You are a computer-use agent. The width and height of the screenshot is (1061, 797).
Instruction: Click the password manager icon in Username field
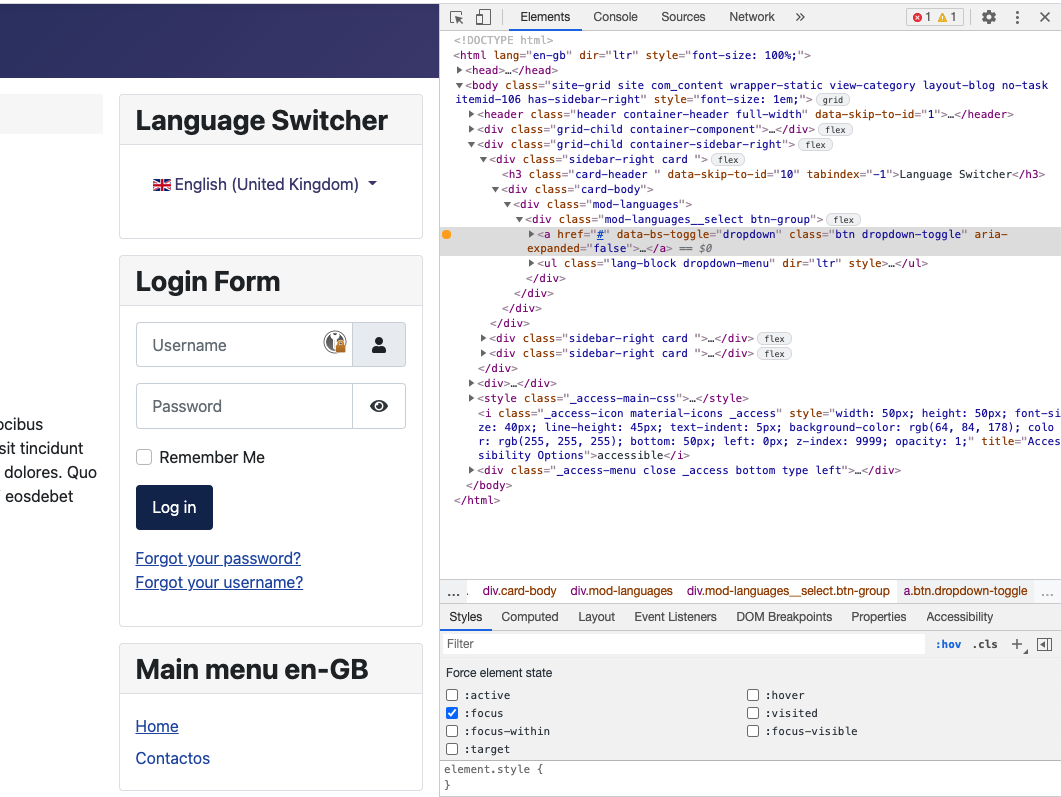click(335, 342)
